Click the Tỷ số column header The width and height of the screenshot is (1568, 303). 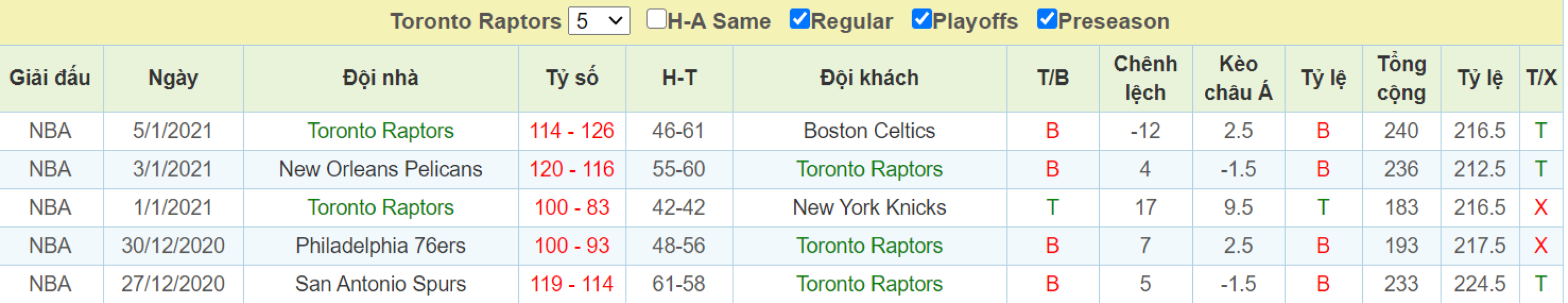[572, 78]
